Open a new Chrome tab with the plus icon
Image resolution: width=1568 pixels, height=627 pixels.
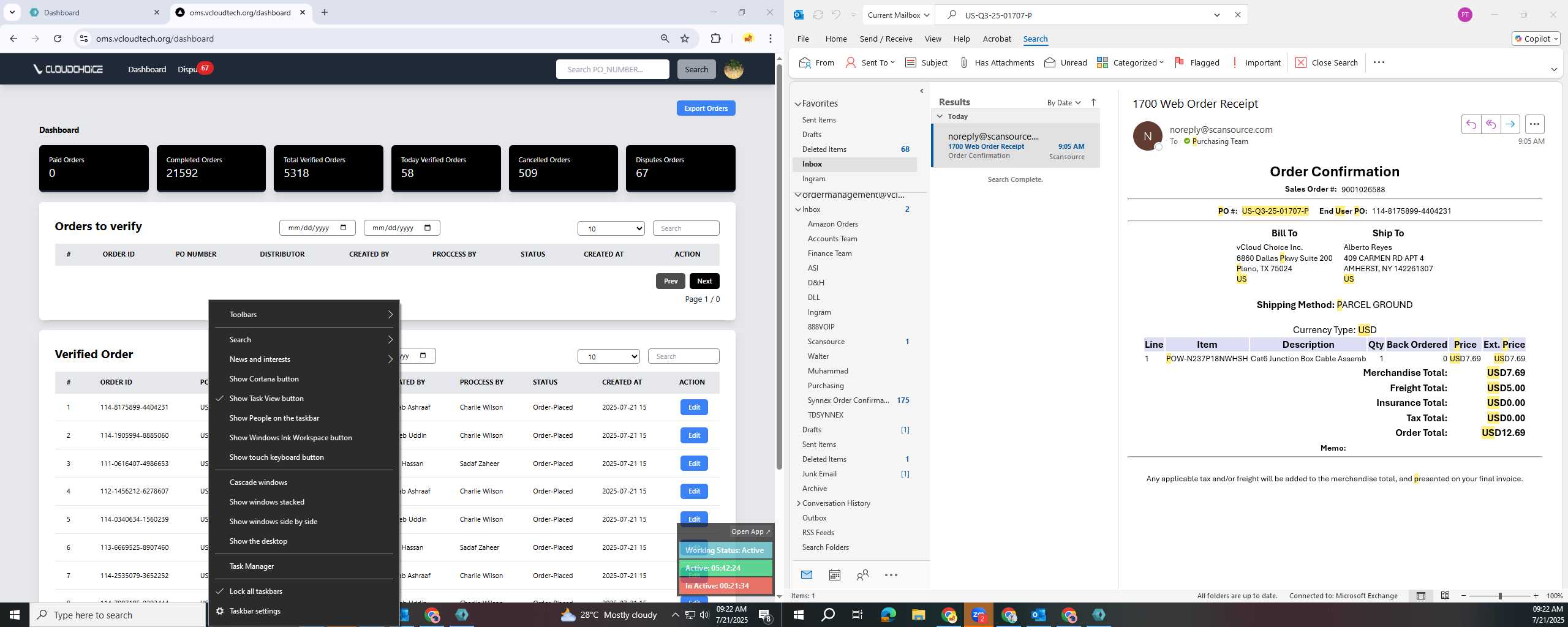point(325,12)
